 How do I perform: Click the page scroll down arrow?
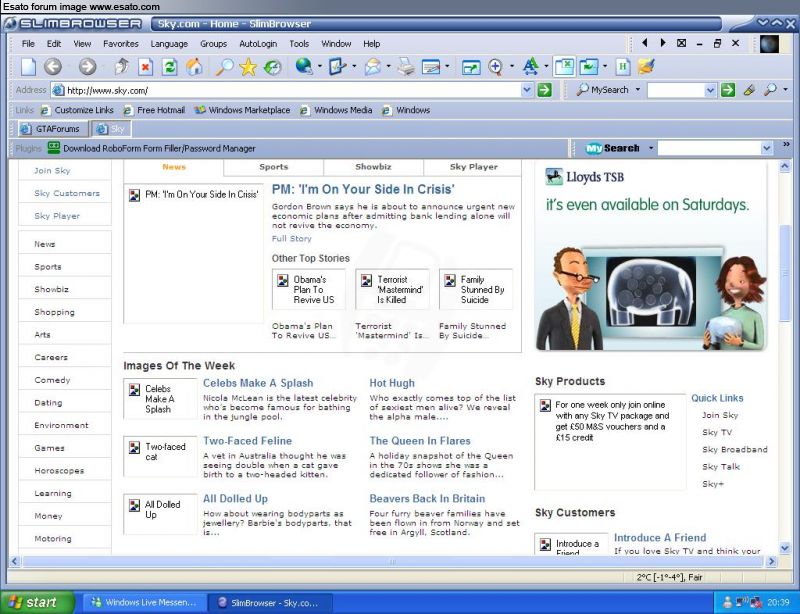(x=785, y=548)
